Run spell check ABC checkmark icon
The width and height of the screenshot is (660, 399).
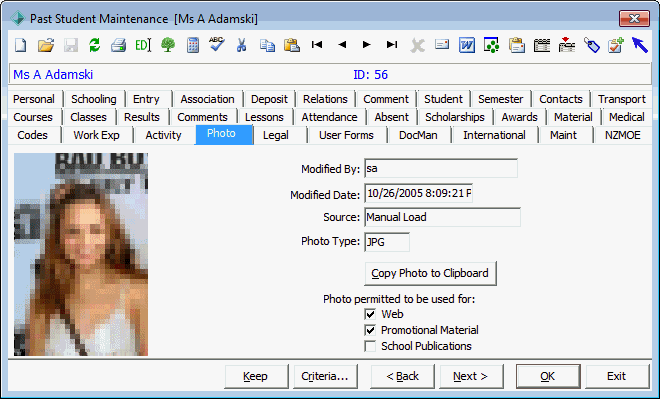tap(217, 44)
